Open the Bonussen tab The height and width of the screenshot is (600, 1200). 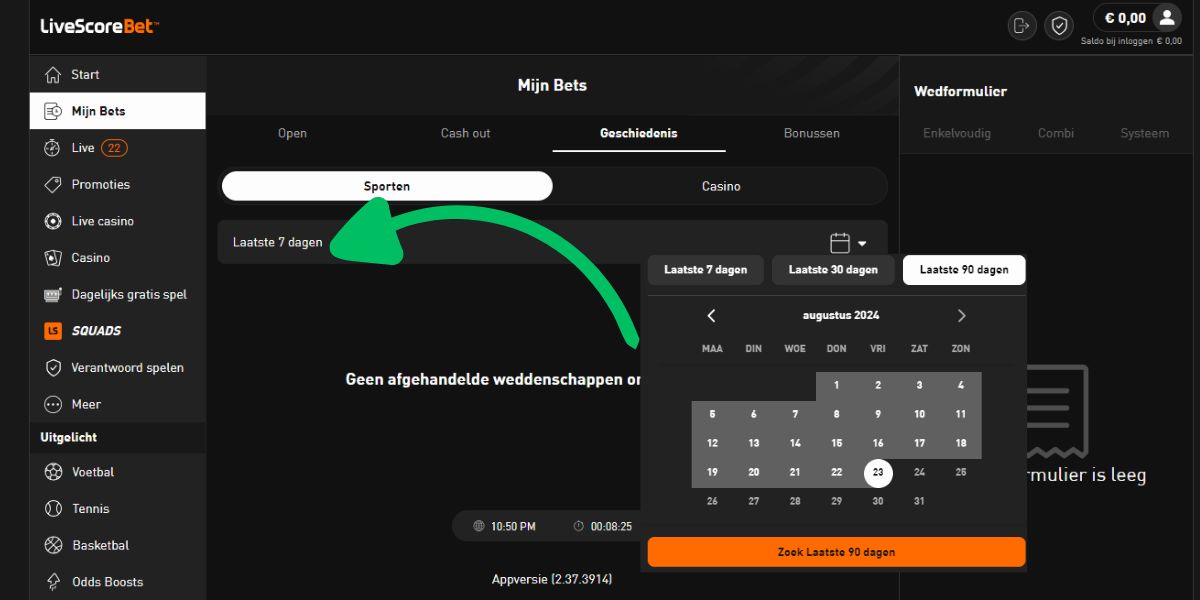(x=812, y=133)
